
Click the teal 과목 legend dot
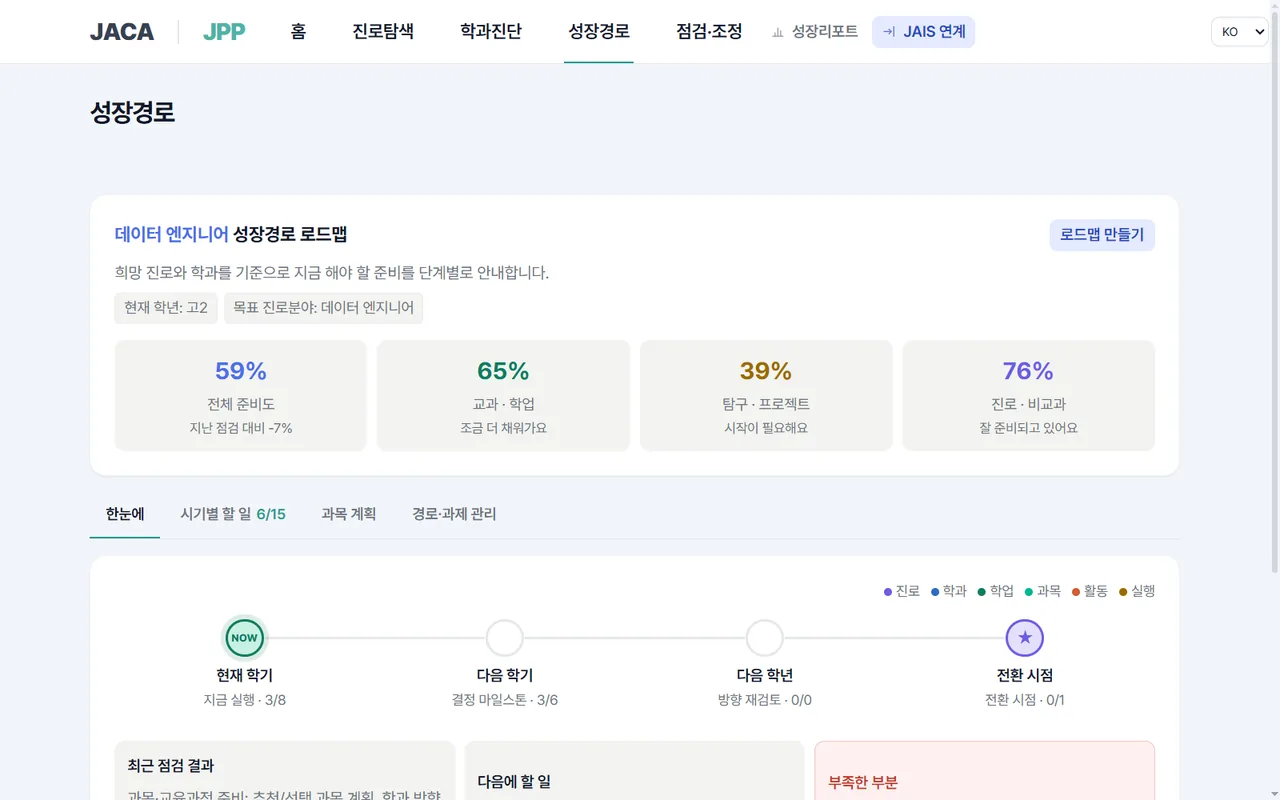[1029, 592]
